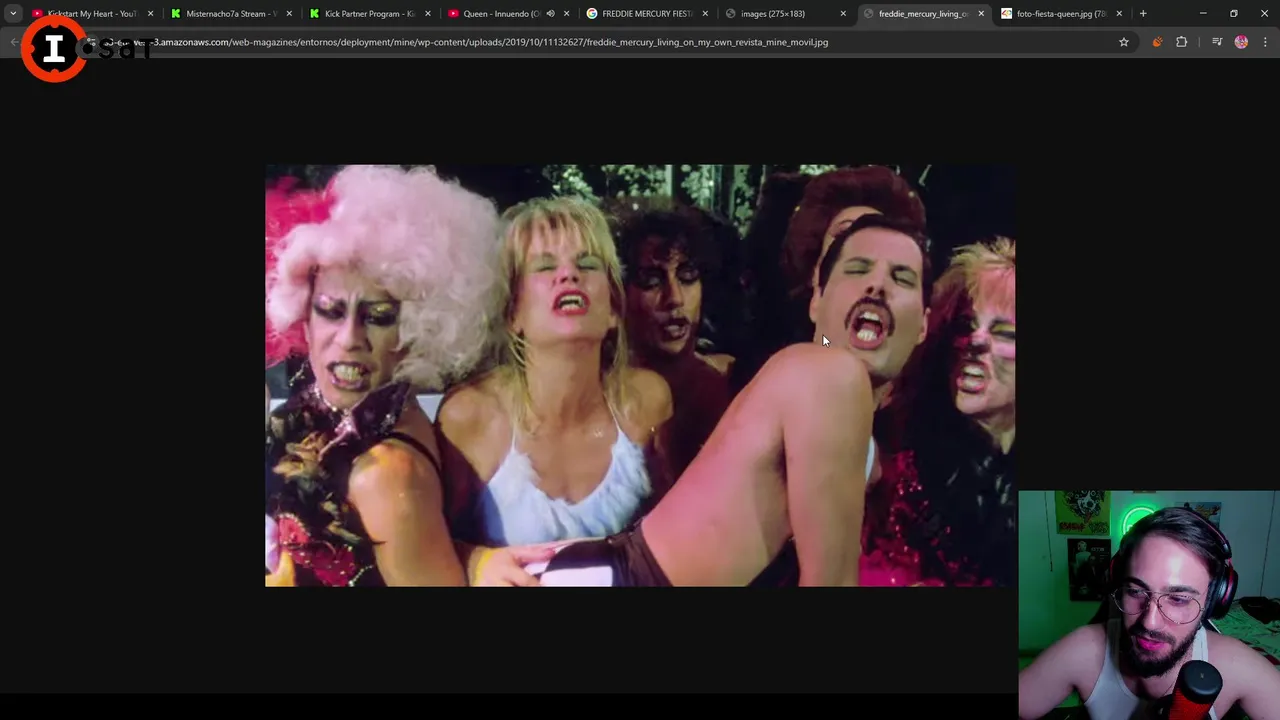Open media controls playlist icon
Image resolution: width=1280 pixels, height=720 pixels.
(1217, 42)
